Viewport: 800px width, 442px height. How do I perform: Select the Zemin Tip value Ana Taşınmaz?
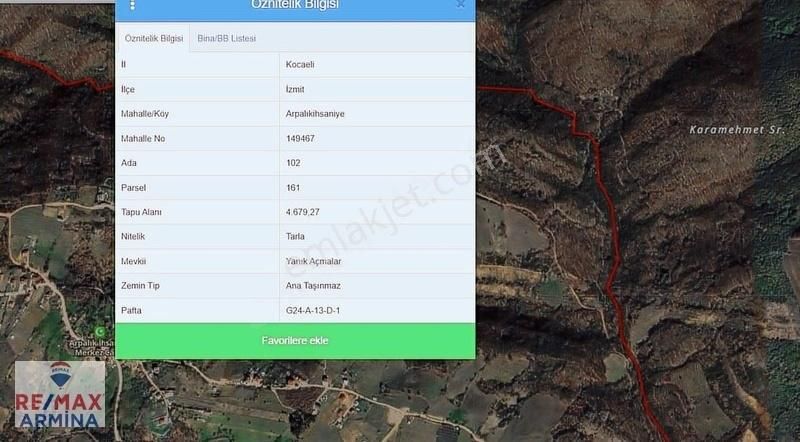[313, 285]
